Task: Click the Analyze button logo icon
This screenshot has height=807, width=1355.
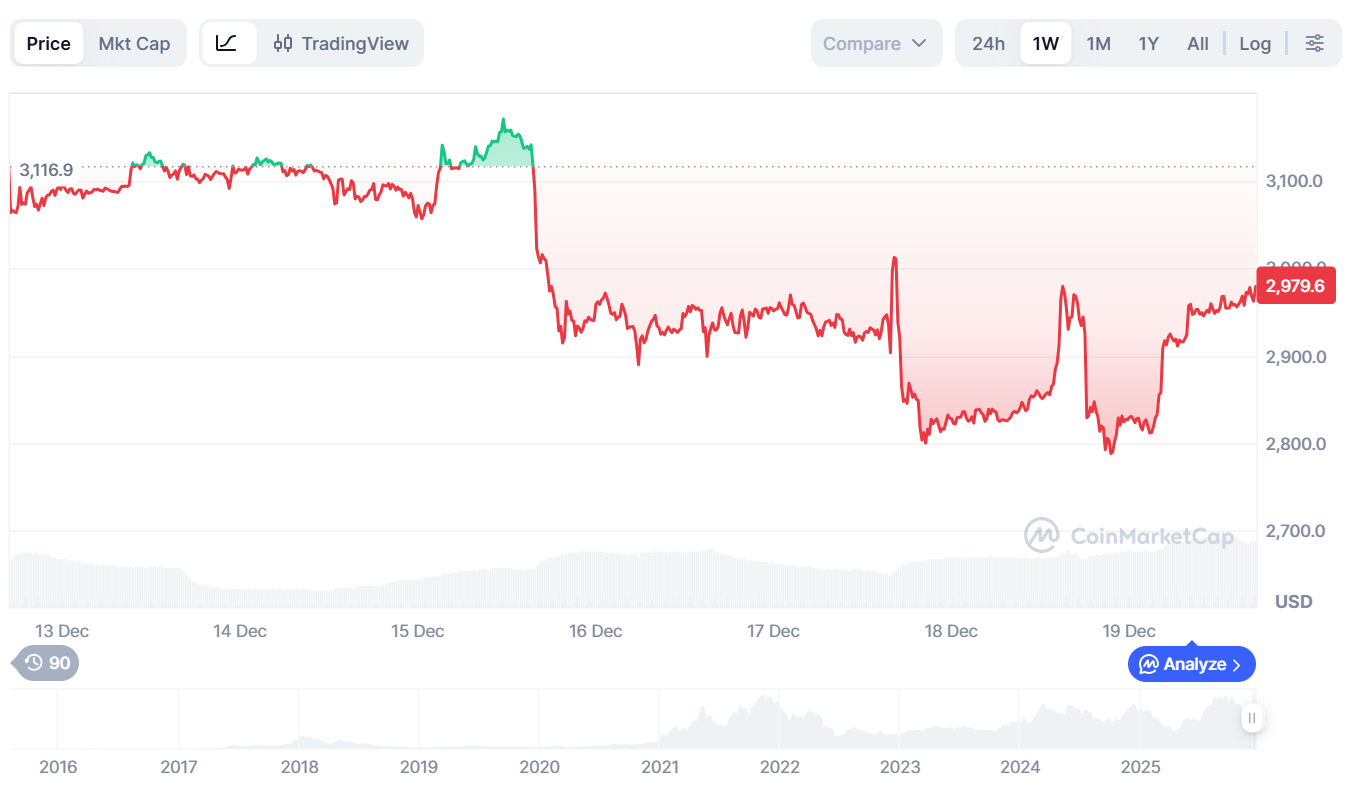Action: click(1149, 664)
